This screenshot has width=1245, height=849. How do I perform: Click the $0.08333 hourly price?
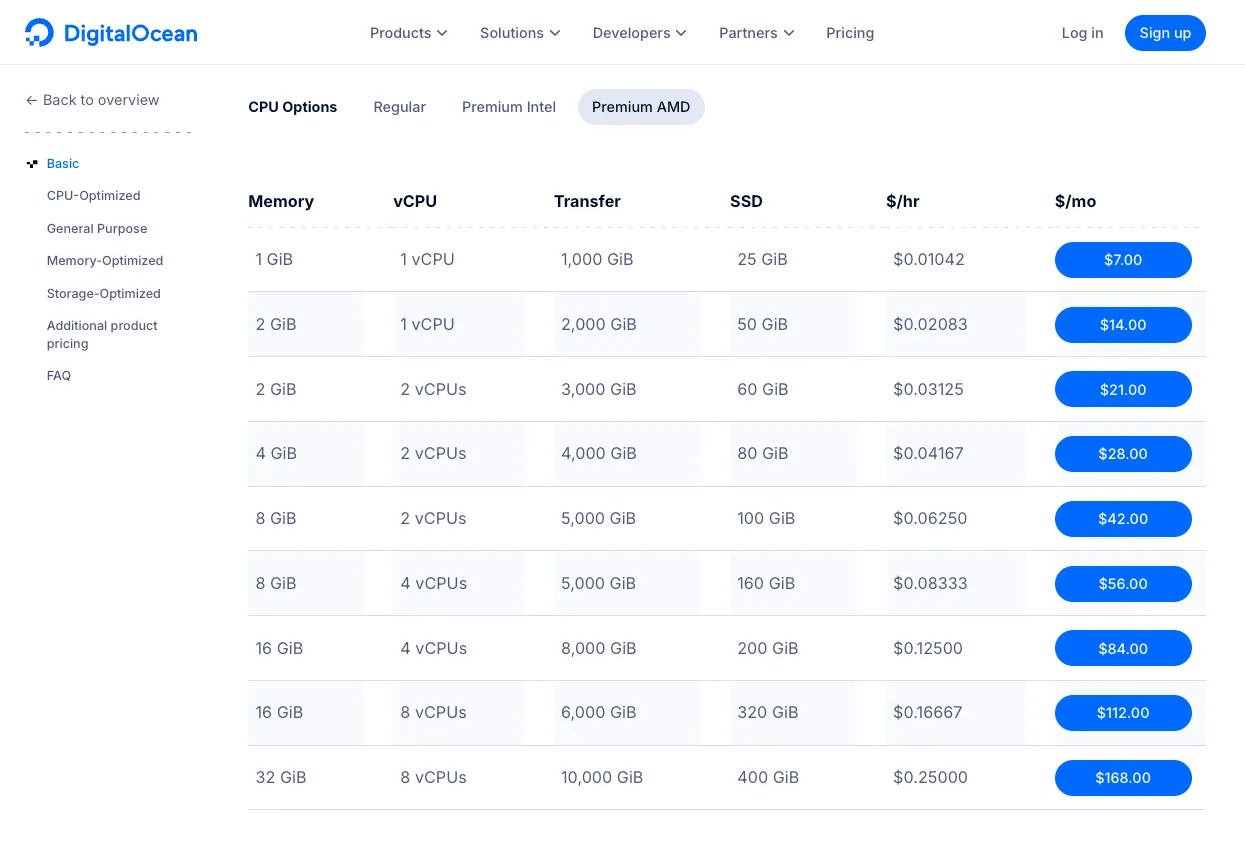[x=930, y=583]
